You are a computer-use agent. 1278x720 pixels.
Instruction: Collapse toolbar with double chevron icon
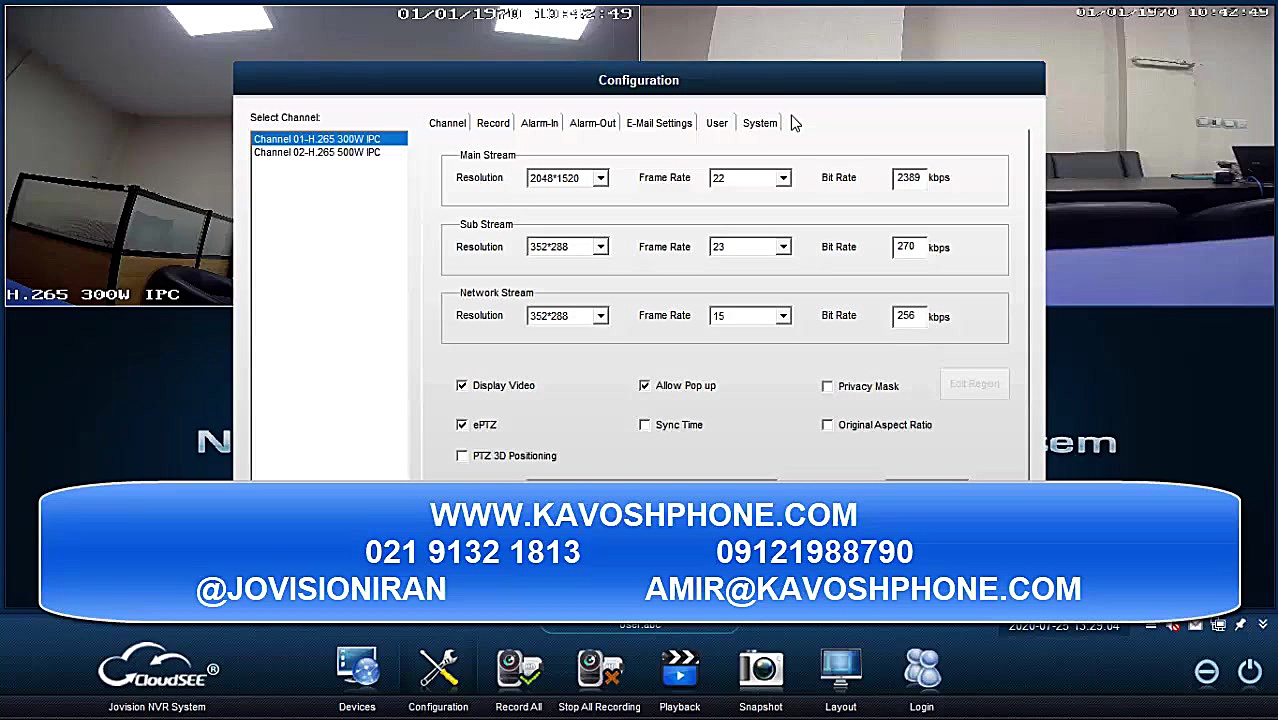(x=1263, y=626)
